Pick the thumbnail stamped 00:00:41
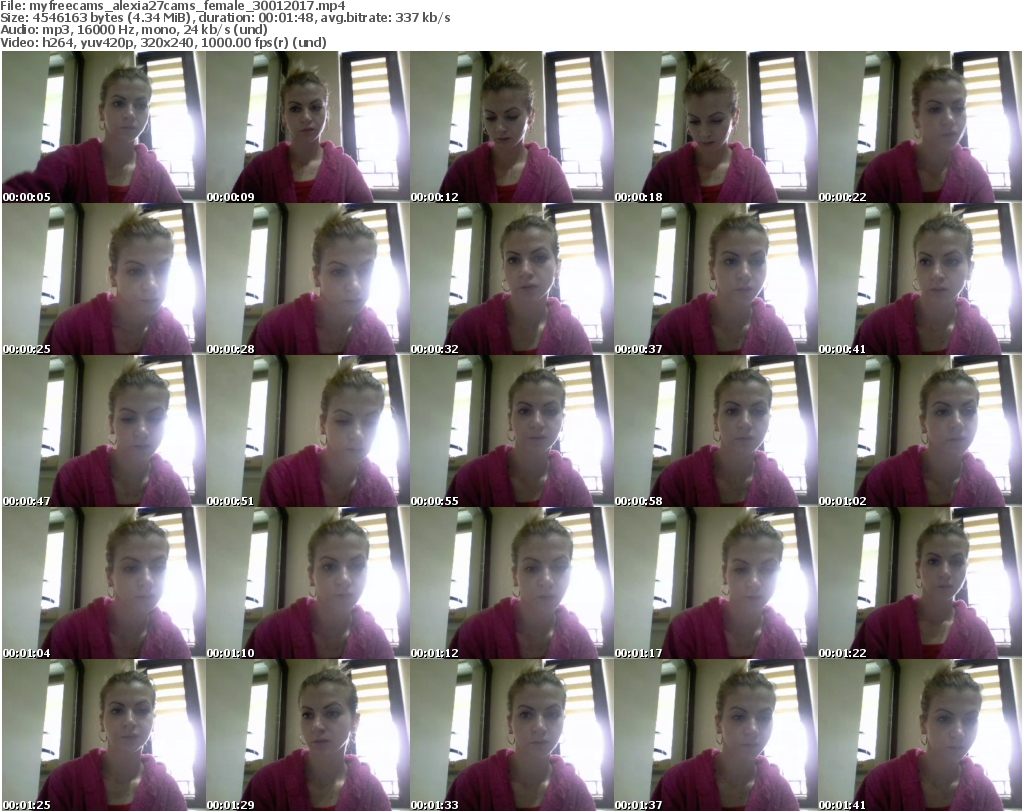 click(x=920, y=279)
